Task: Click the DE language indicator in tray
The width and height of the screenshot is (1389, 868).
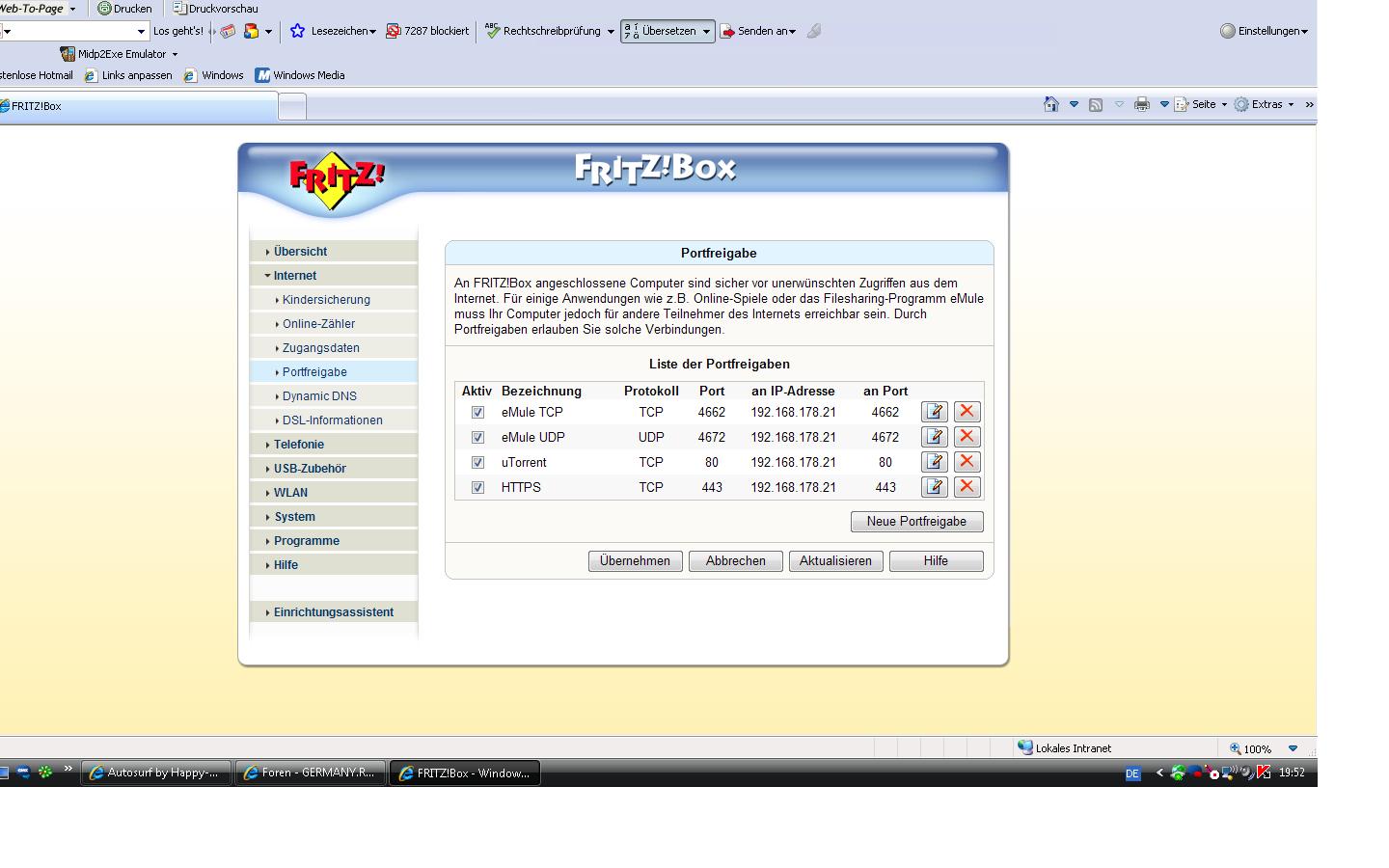Action: tap(1132, 773)
